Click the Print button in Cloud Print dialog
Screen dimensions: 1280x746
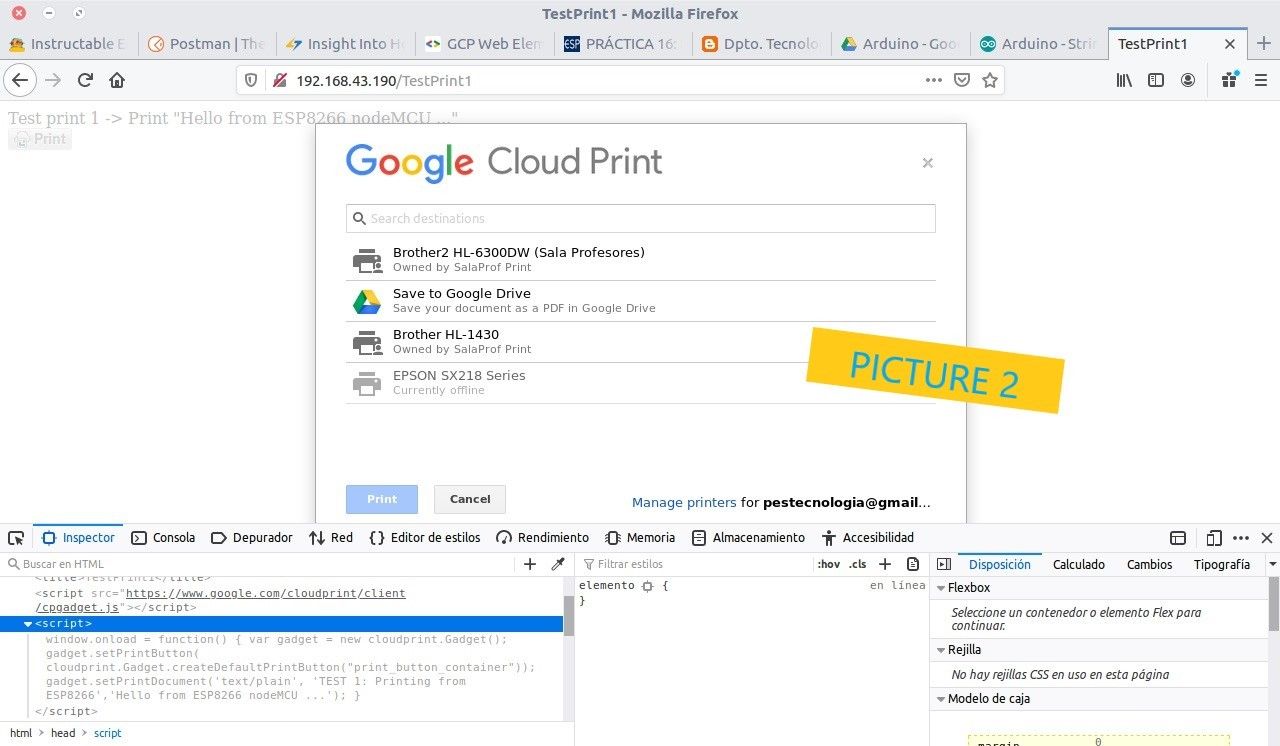[382, 499]
